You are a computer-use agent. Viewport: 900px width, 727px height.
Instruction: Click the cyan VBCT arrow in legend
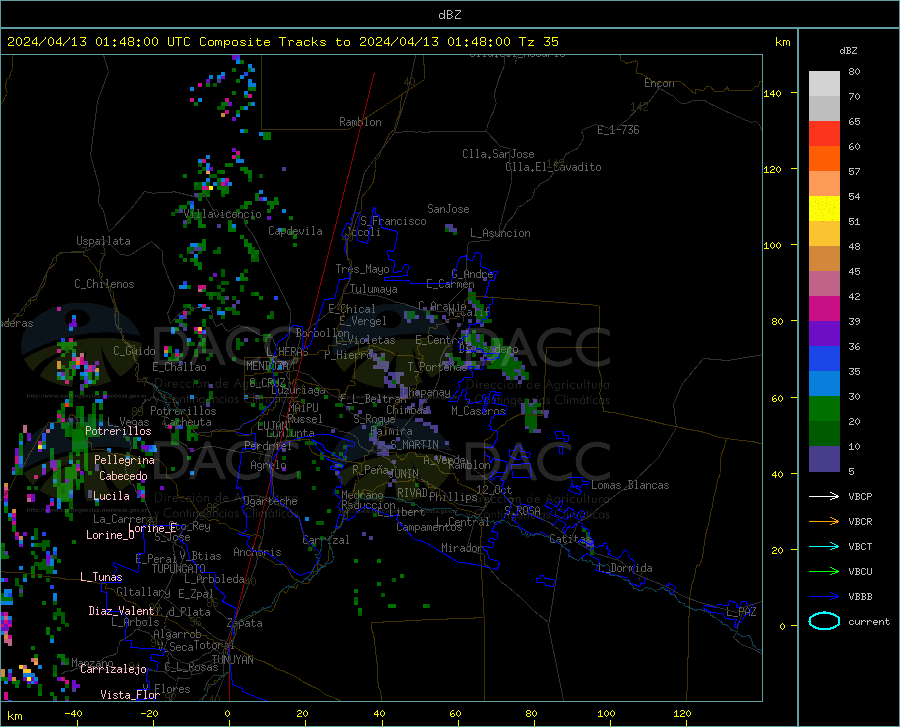(x=824, y=546)
